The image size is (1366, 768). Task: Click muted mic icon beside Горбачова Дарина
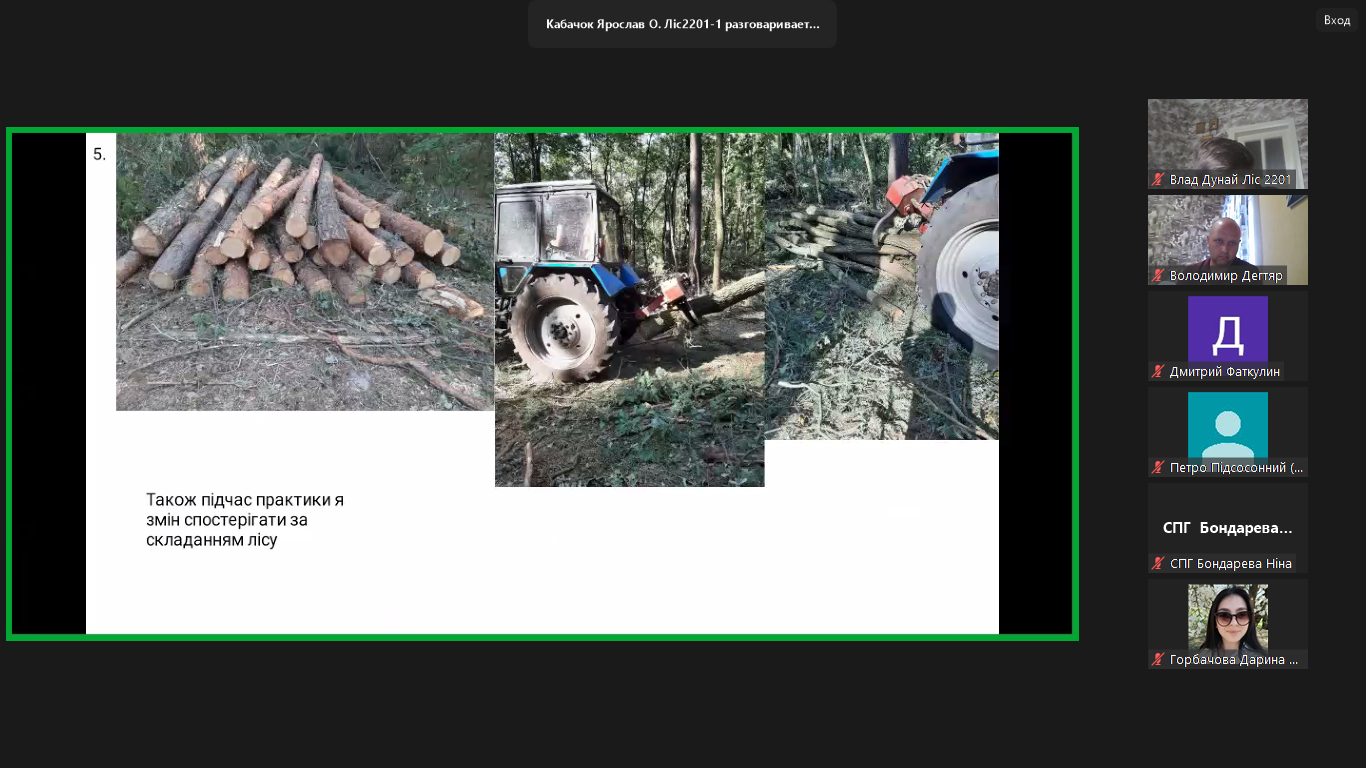1159,660
